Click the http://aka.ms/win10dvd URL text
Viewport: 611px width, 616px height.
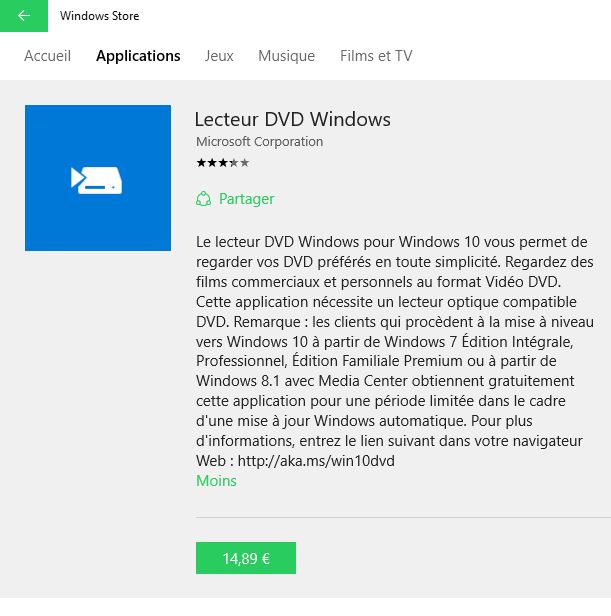(316, 461)
